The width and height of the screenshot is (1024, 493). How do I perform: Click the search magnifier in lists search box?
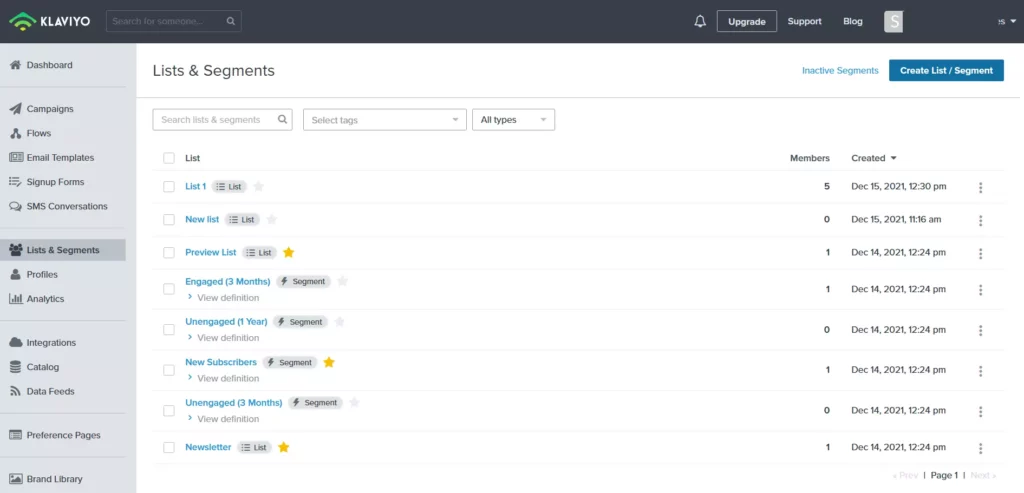coord(283,120)
